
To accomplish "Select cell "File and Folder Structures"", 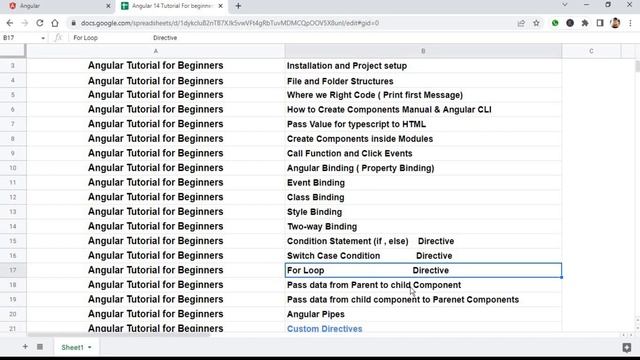I will coord(423,81).
